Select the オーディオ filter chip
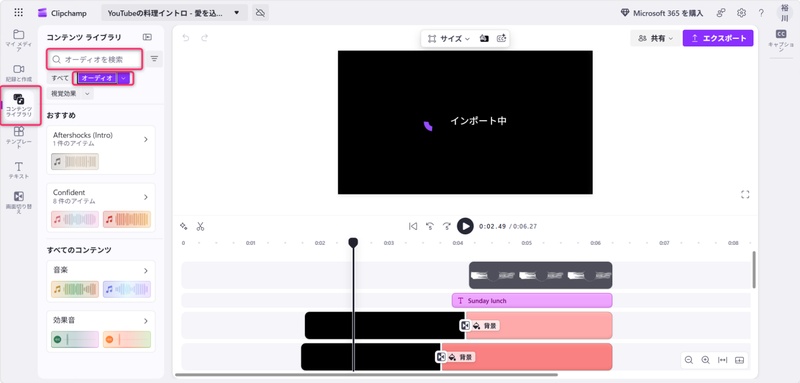The image size is (800, 383). point(97,78)
